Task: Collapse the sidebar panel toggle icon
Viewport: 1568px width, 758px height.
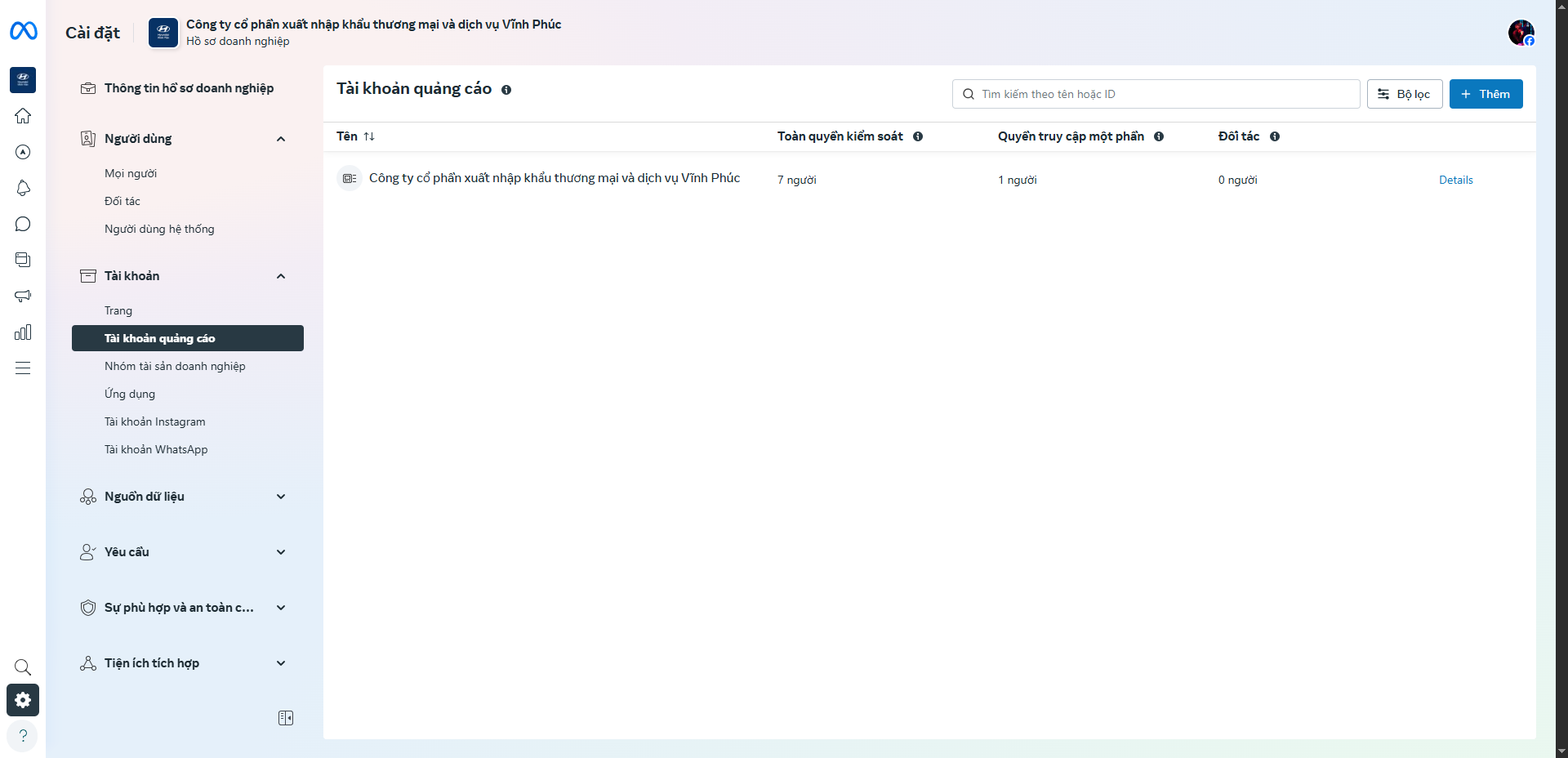Action: [x=286, y=718]
